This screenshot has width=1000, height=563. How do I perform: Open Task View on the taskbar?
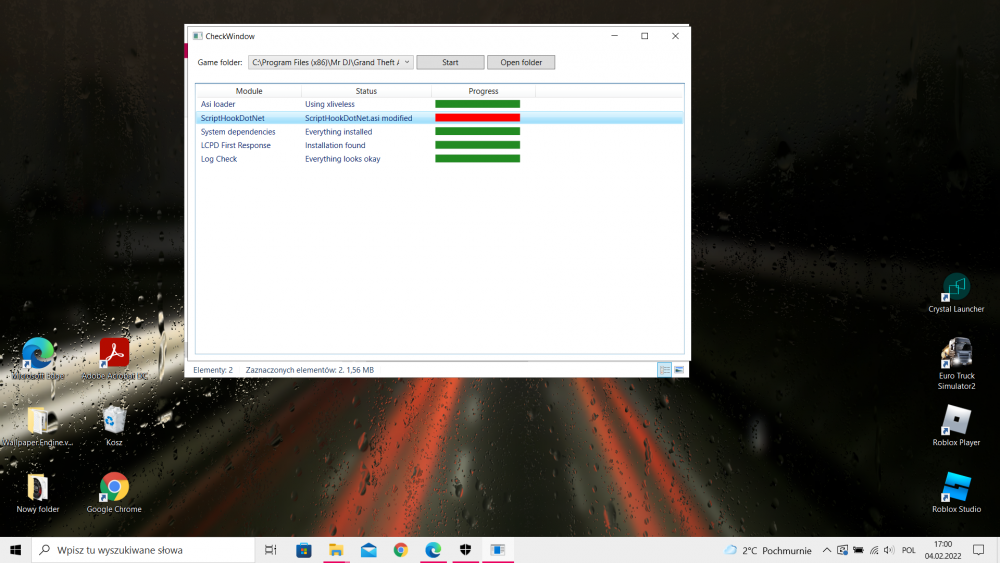point(270,550)
